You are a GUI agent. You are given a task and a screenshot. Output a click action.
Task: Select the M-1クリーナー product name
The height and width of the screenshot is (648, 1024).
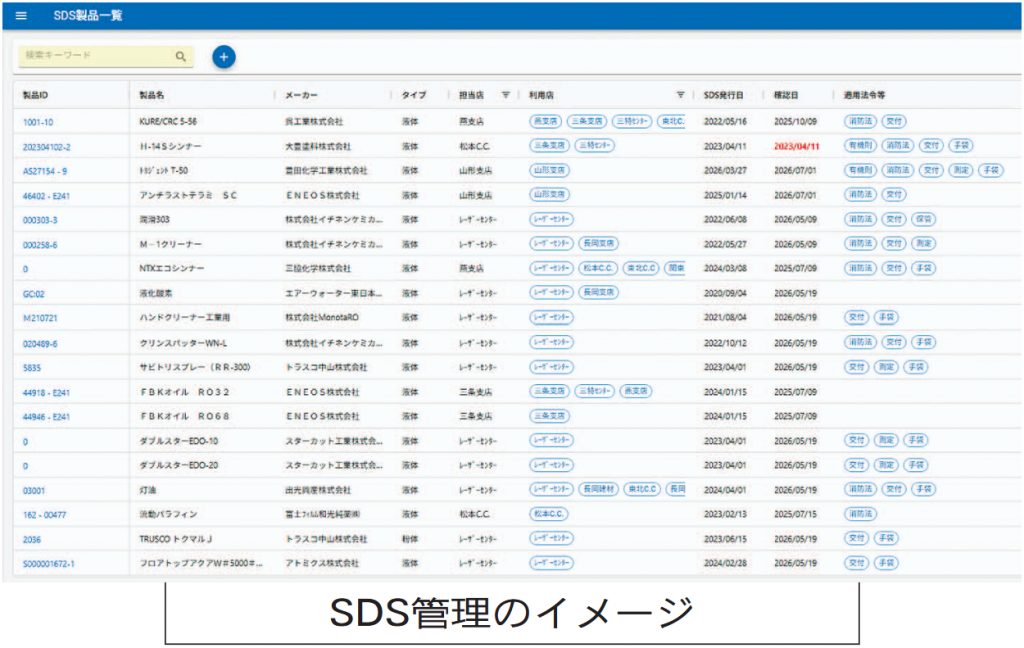click(170, 244)
